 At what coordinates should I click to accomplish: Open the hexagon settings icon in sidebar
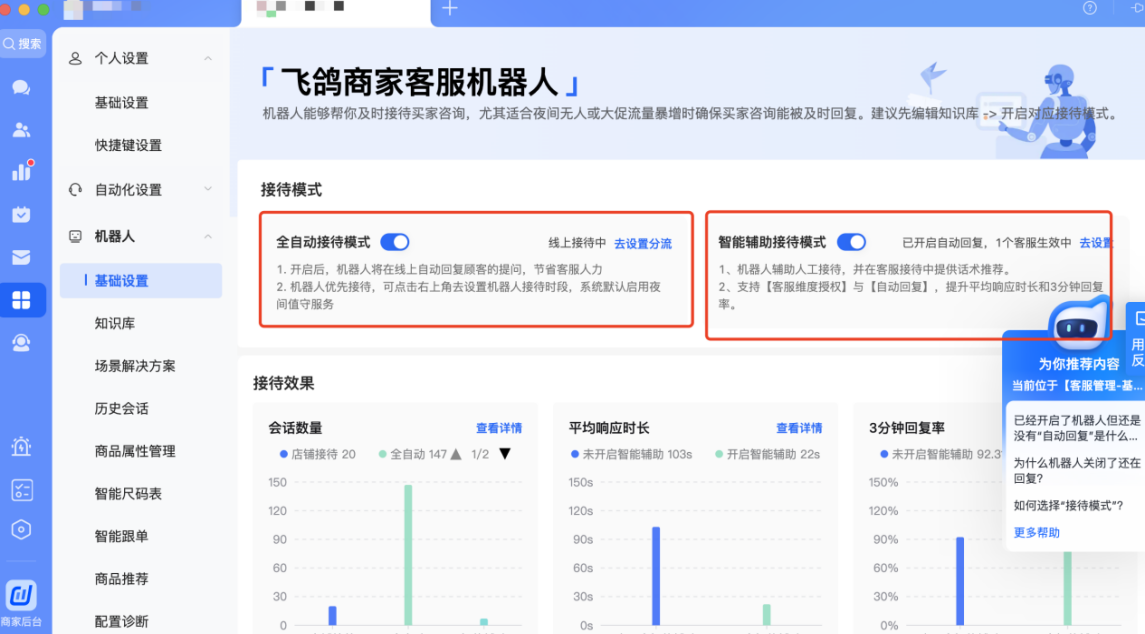(21, 529)
